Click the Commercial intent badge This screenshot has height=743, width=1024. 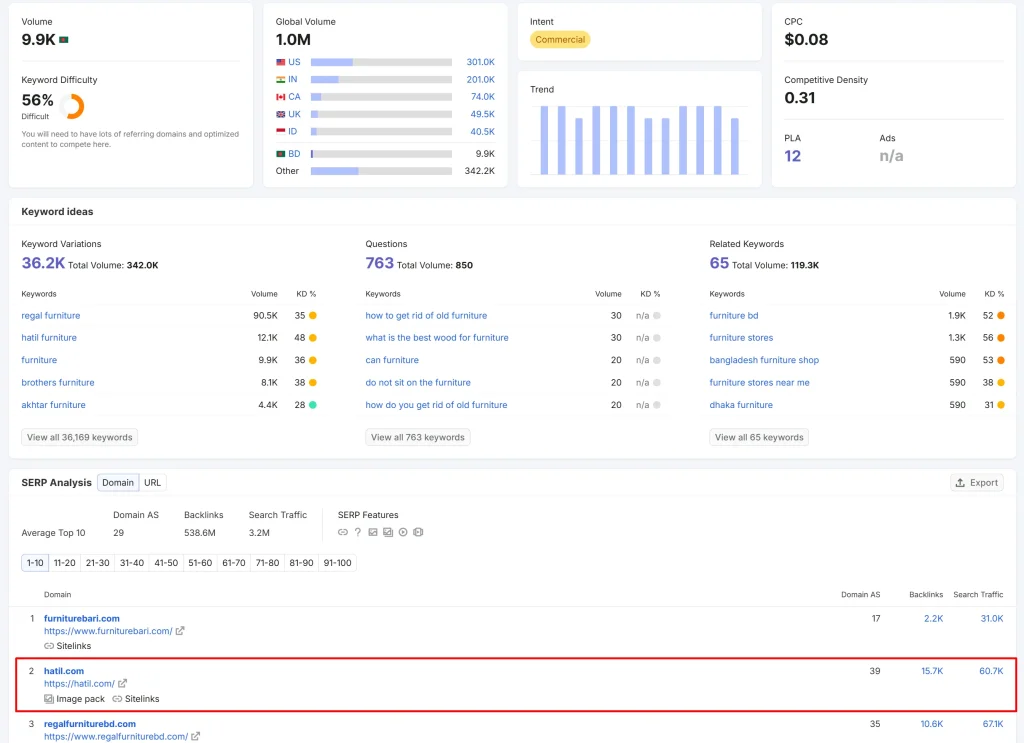pyautogui.click(x=560, y=40)
